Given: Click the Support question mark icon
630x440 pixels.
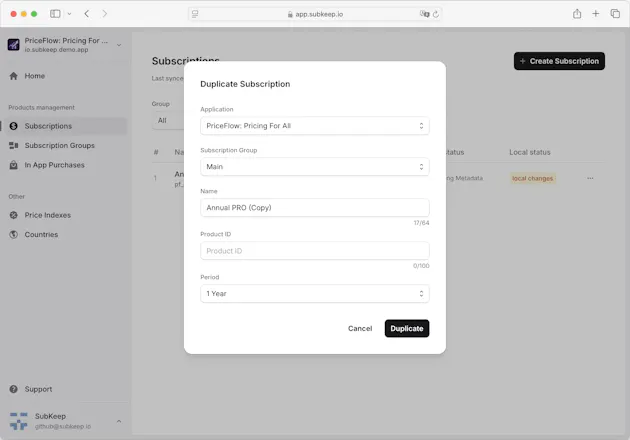Looking at the screenshot, I should click(14, 389).
